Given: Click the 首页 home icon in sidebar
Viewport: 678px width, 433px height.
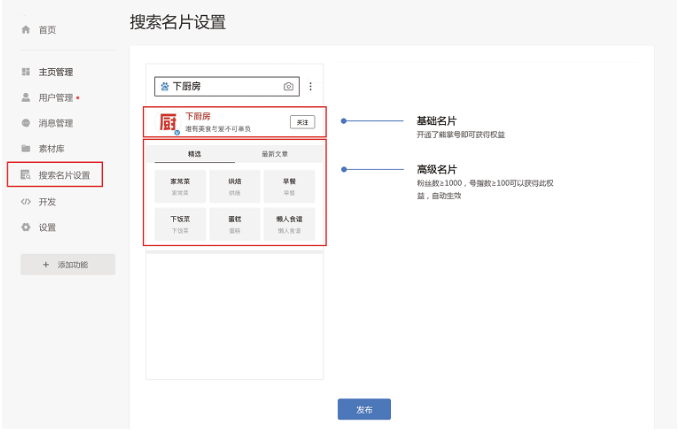Looking at the screenshot, I should [x=26, y=29].
